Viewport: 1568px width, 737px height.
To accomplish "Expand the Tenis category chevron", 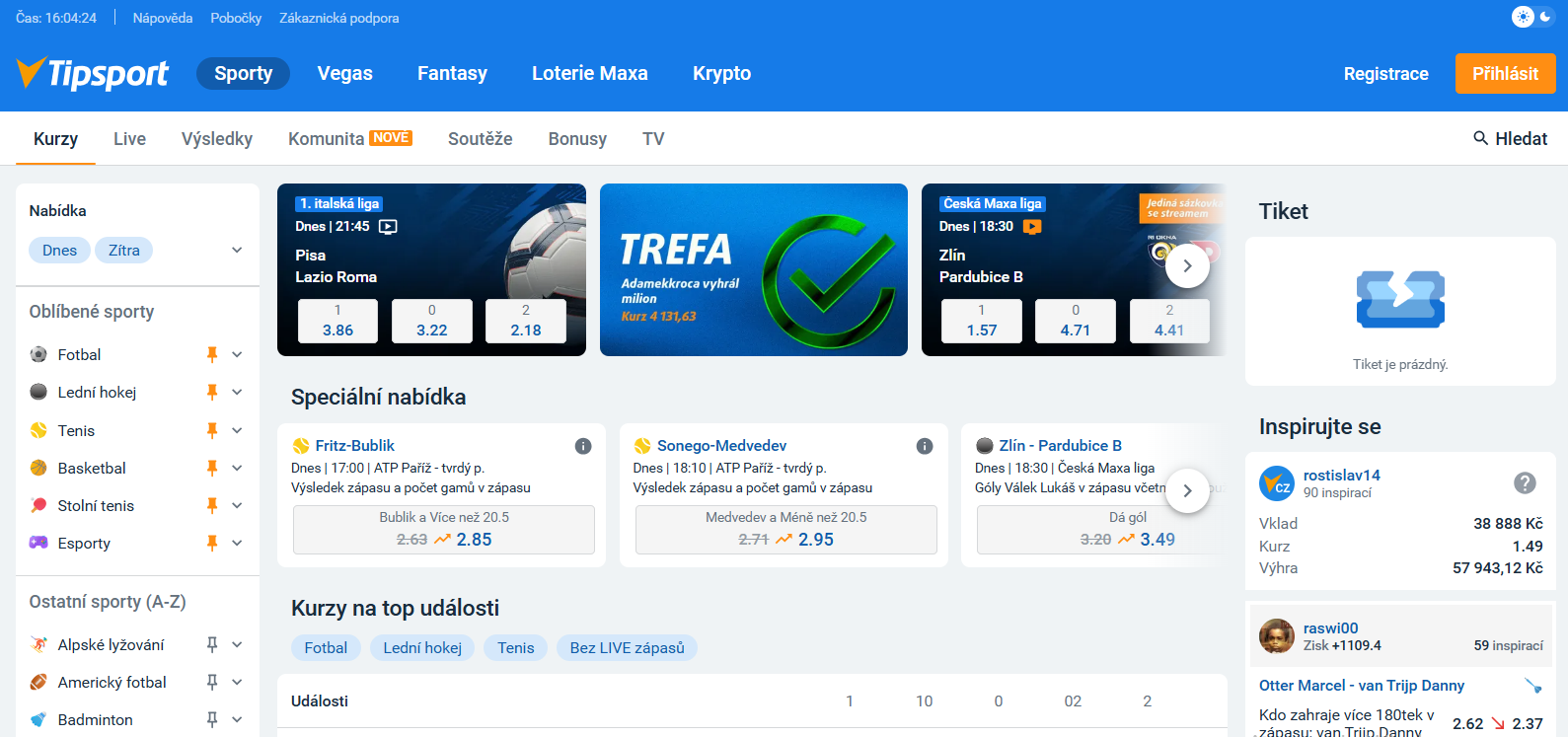I will point(237,430).
